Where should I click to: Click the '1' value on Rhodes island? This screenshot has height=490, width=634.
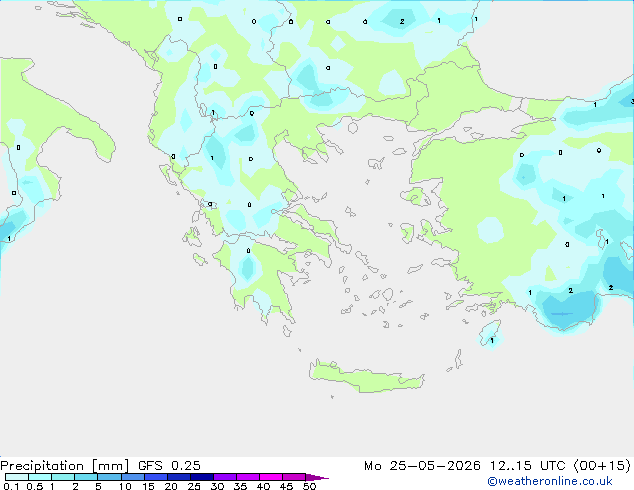tap(492, 341)
